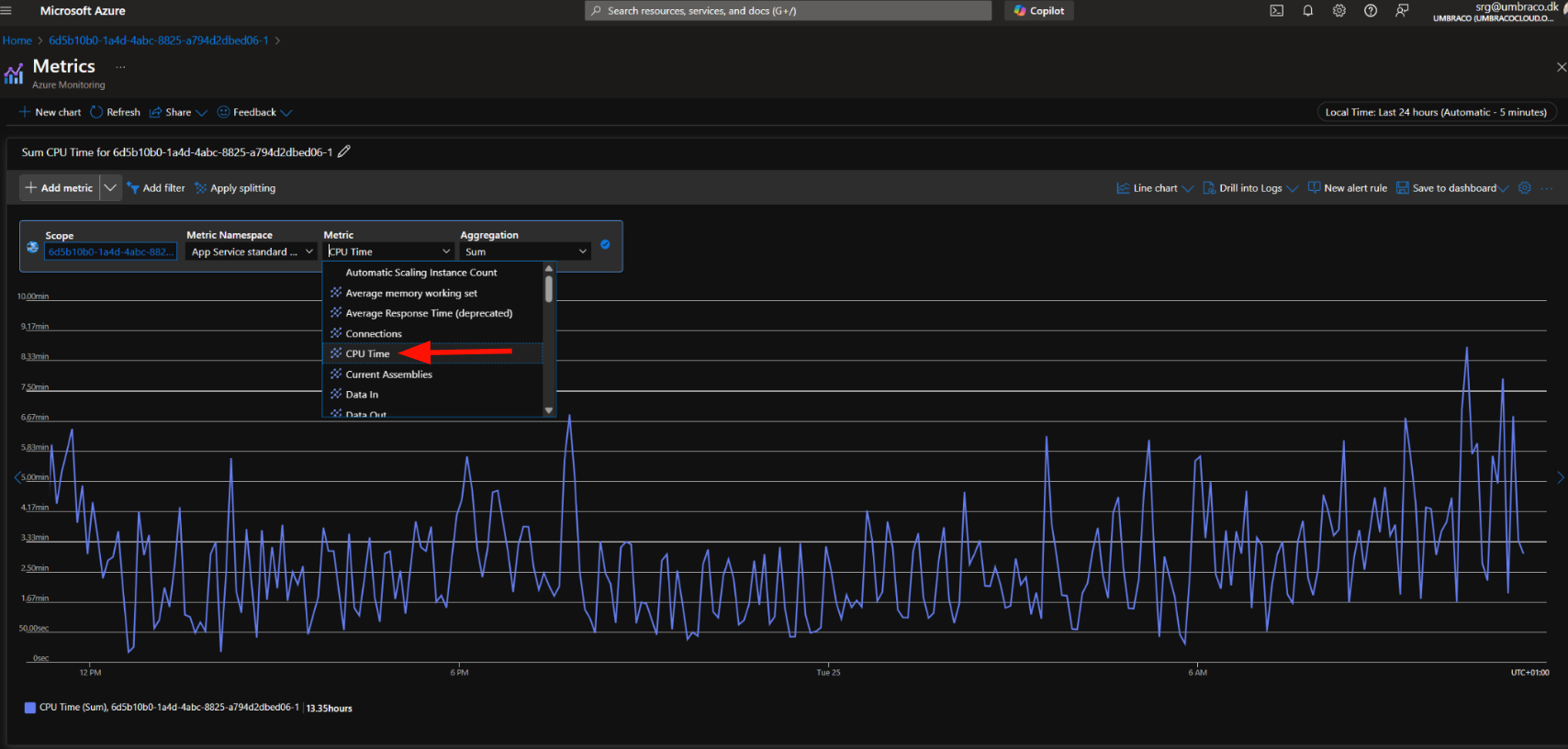Open chart settings gear next to Save to dashboard

(x=1525, y=188)
